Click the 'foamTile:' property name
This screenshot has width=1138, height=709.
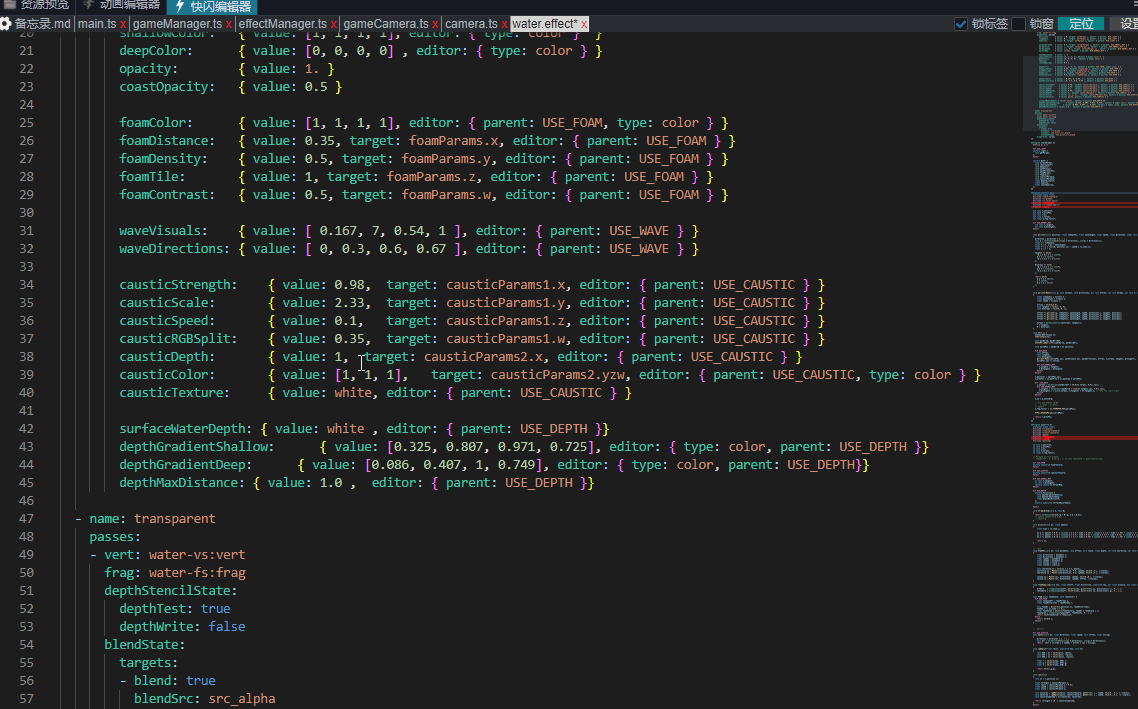(152, 177)
